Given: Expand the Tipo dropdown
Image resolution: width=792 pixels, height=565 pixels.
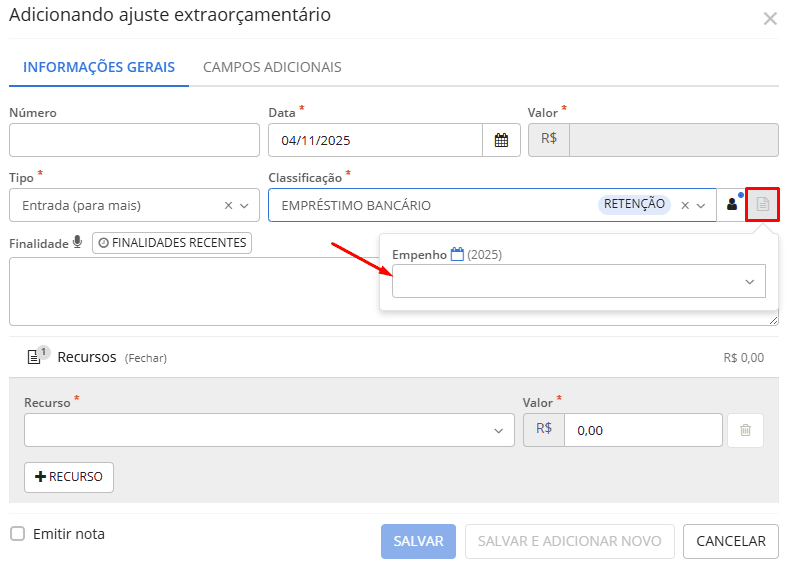Looking at the screenshot, I should pyautogui.click(x=244, y=206).
